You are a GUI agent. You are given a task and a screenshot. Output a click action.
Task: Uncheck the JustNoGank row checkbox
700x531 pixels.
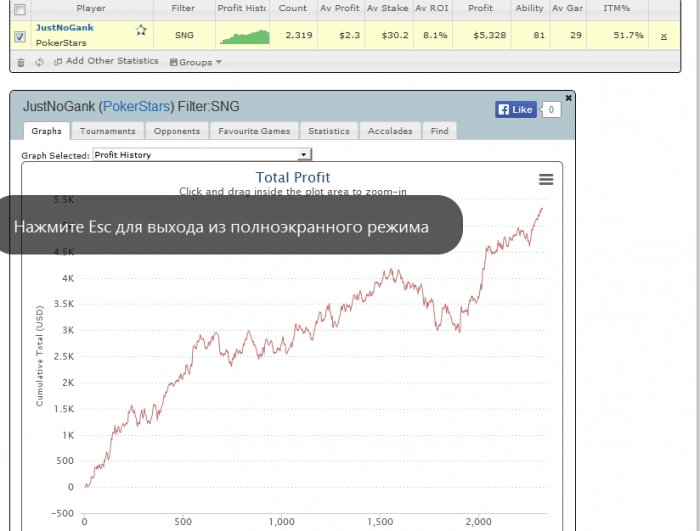click(20, 37)
